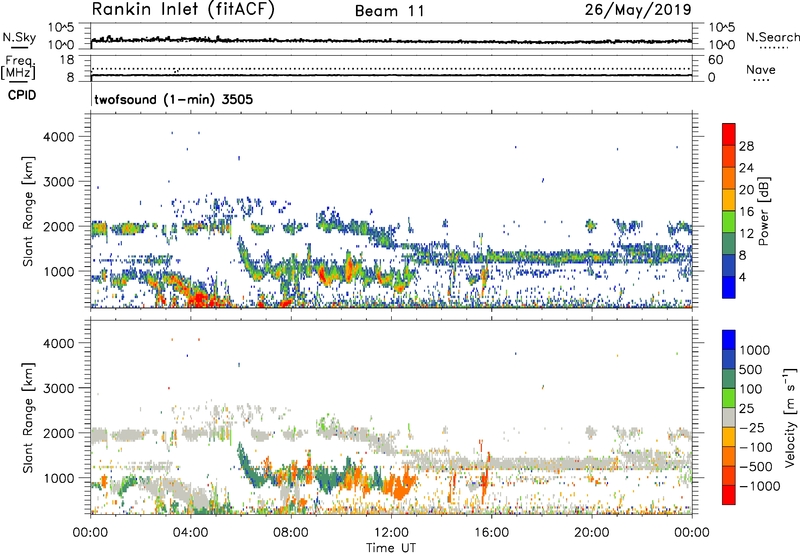800x554 pixels.
Task: Click the '4000' tick of the power panel
Action: point(58,137)
